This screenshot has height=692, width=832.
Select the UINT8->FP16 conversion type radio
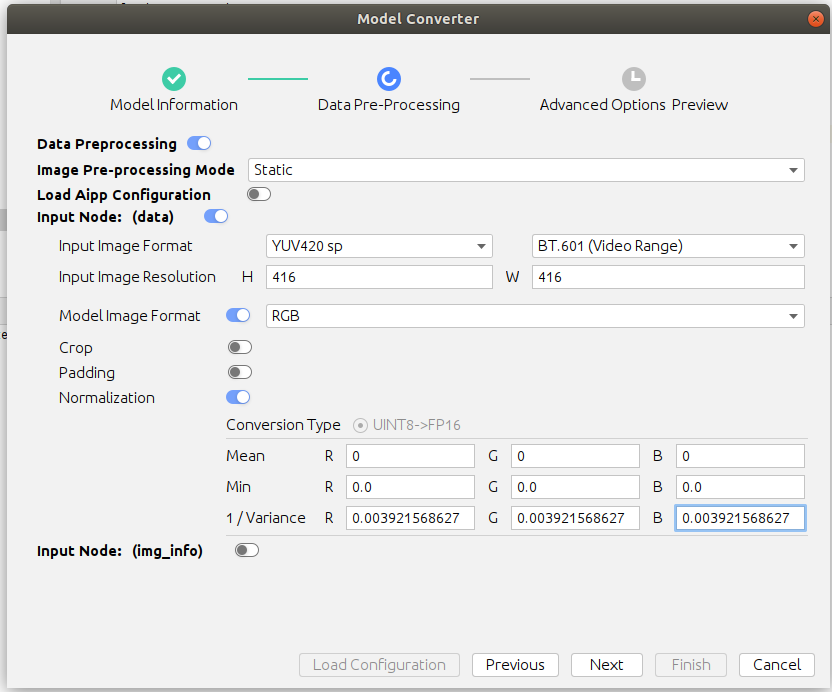coord(360,425)
